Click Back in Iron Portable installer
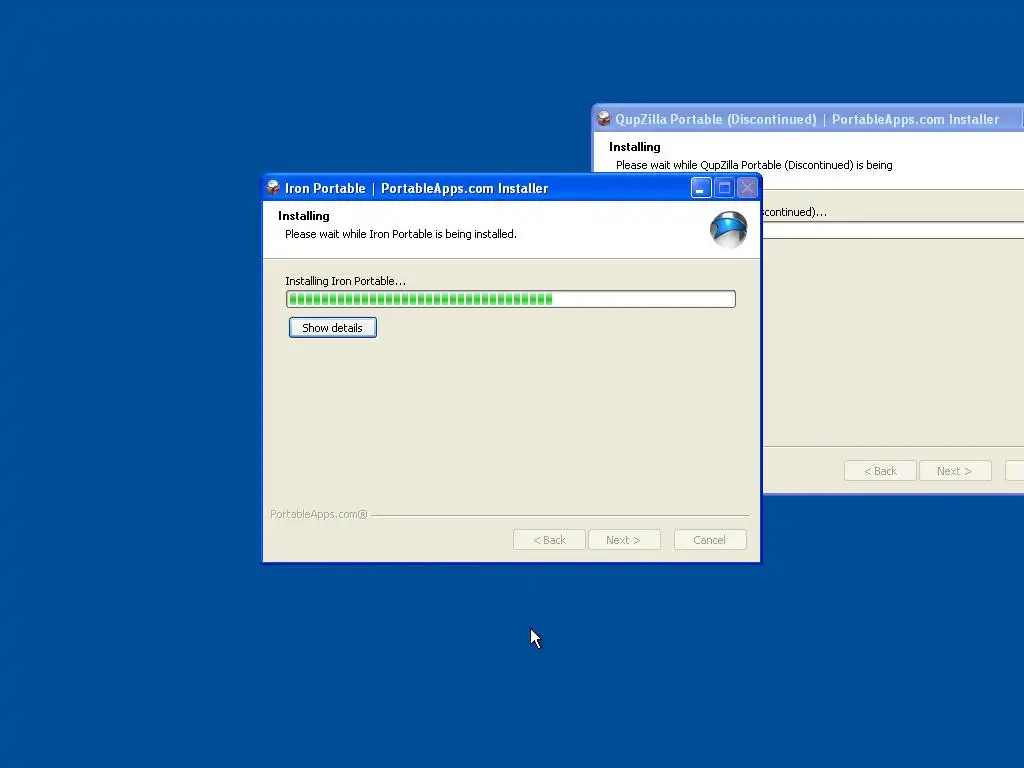 click(549, 540)
